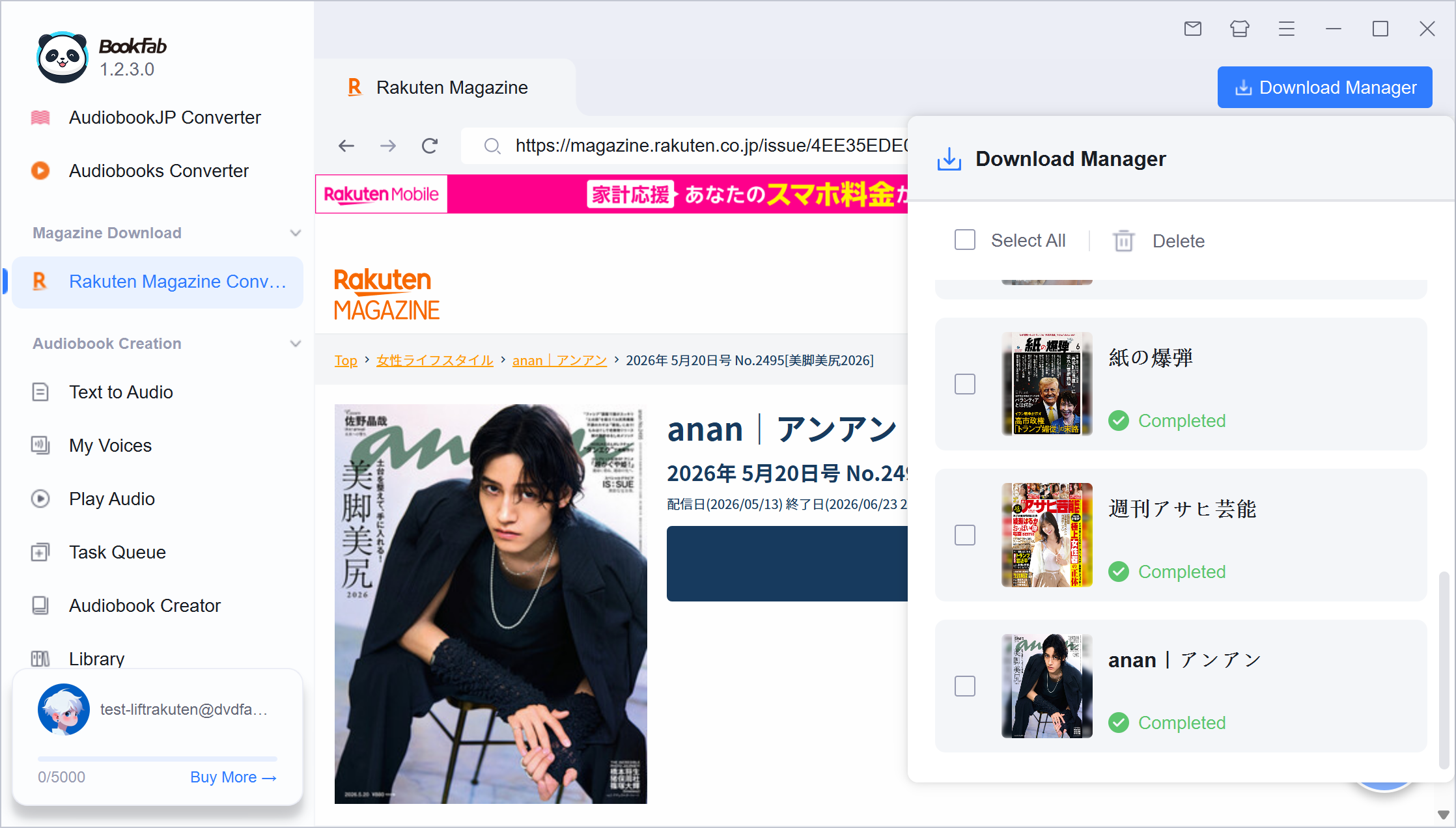This screenshot has width=1456, height=828.
Task: Go back in the browser
Action: point(346,146)
